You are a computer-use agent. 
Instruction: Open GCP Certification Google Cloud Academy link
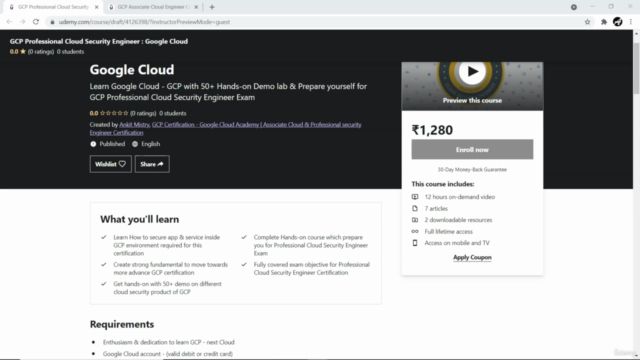225,129
